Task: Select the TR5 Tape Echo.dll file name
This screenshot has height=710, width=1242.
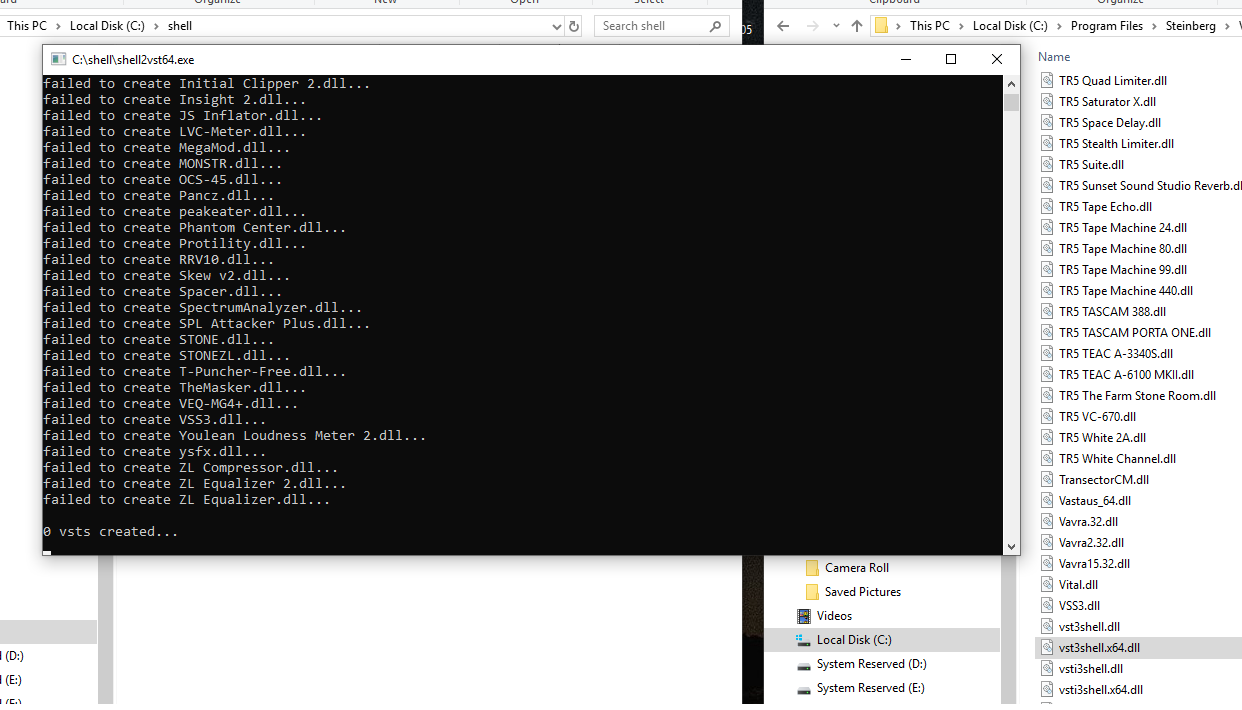Action: click(x=1105, y=207)
